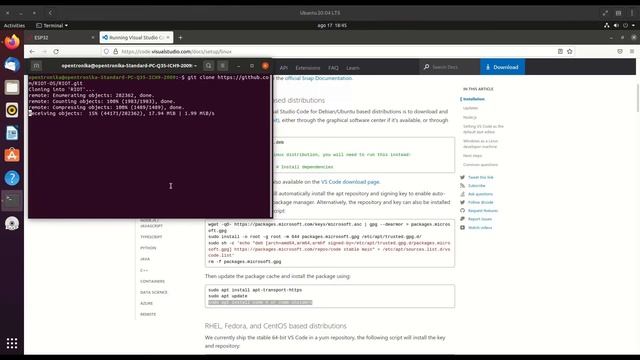Open Ubuntu Software from the dock
Viewport: 640px width, 360px height.
(12, 155)
